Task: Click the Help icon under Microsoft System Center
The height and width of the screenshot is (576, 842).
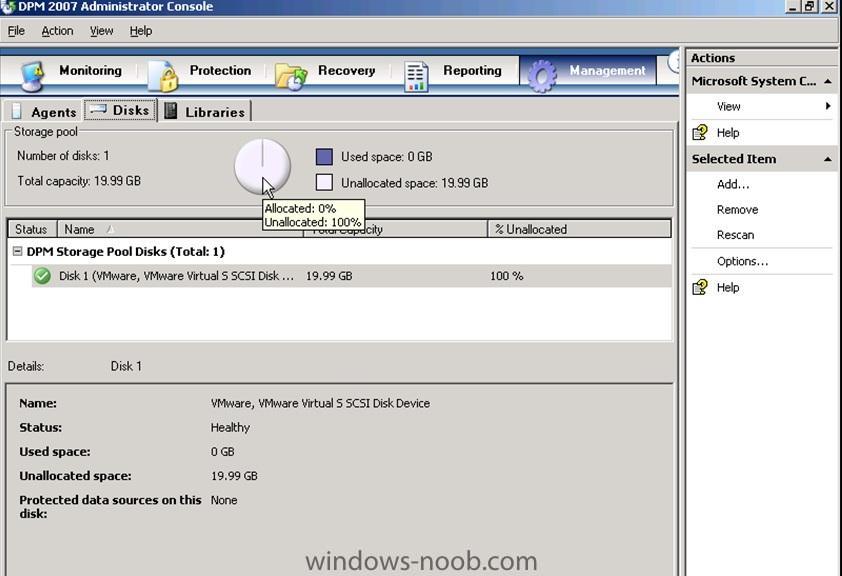Action: [700, 132]
